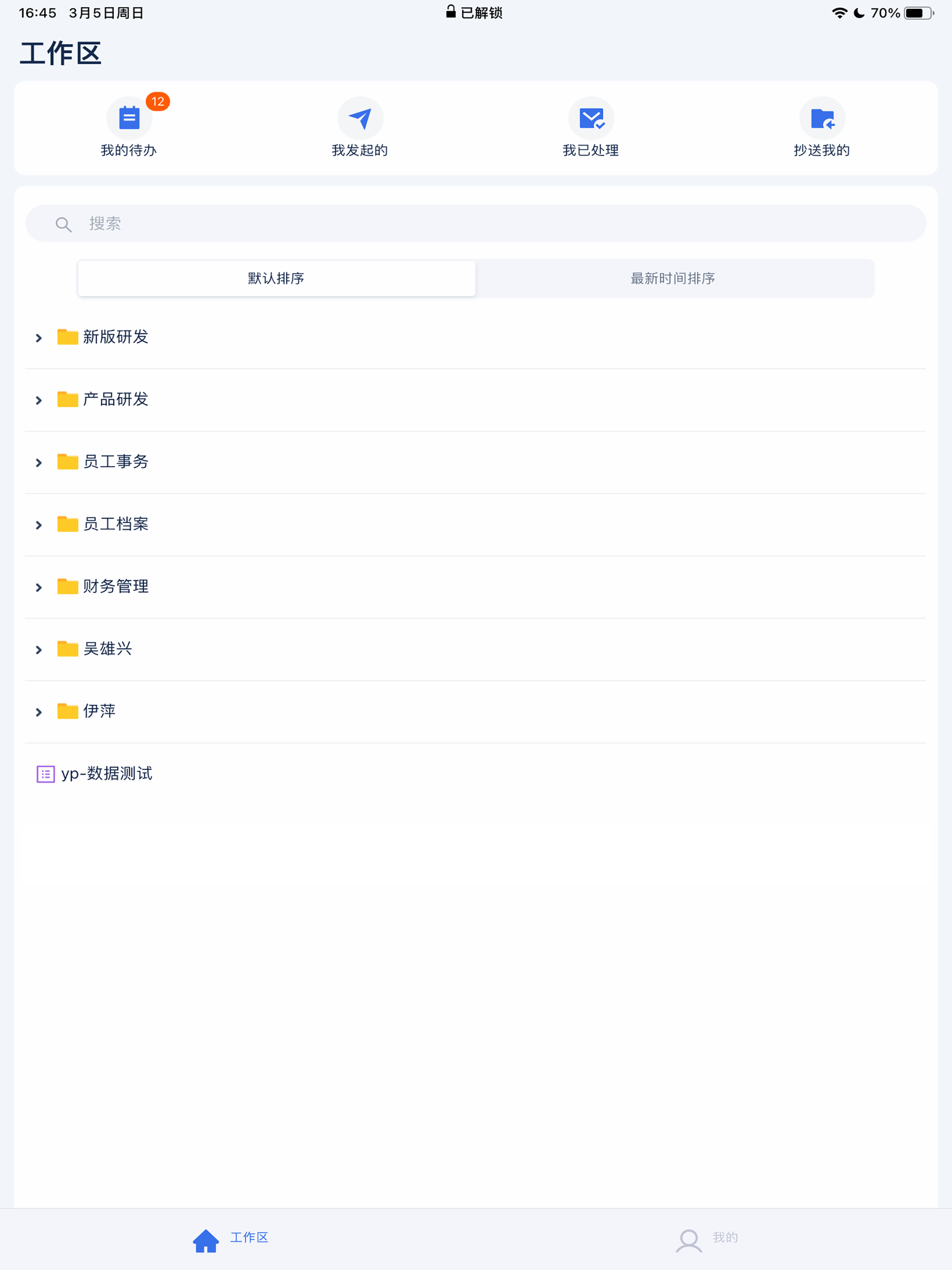Click the 新版研发 folder icon
The height and width of the screenshot is (1270, 952).
pyautogui.click(x=68, y=337)
